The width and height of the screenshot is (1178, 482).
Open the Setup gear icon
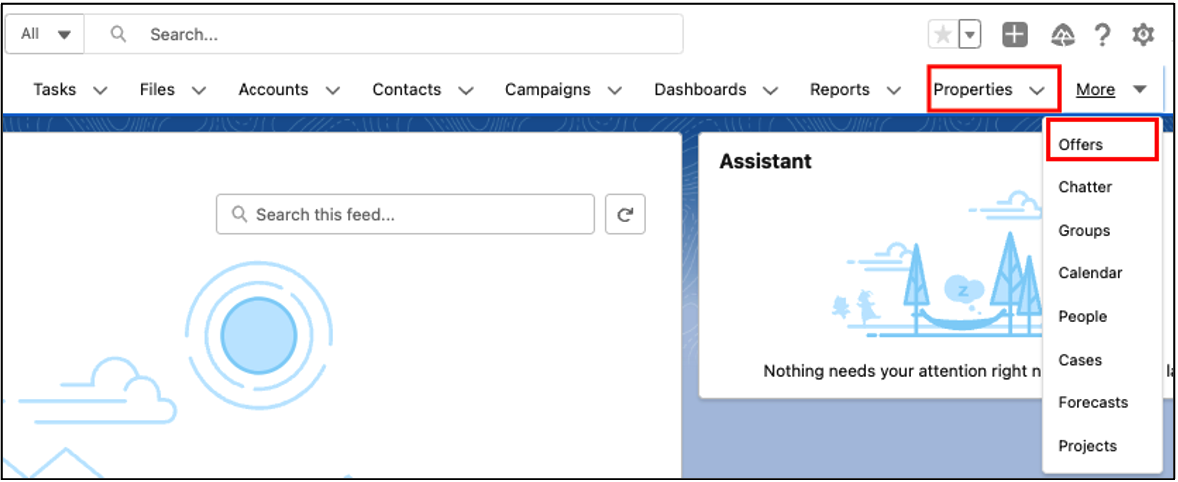coord(1143,35)
